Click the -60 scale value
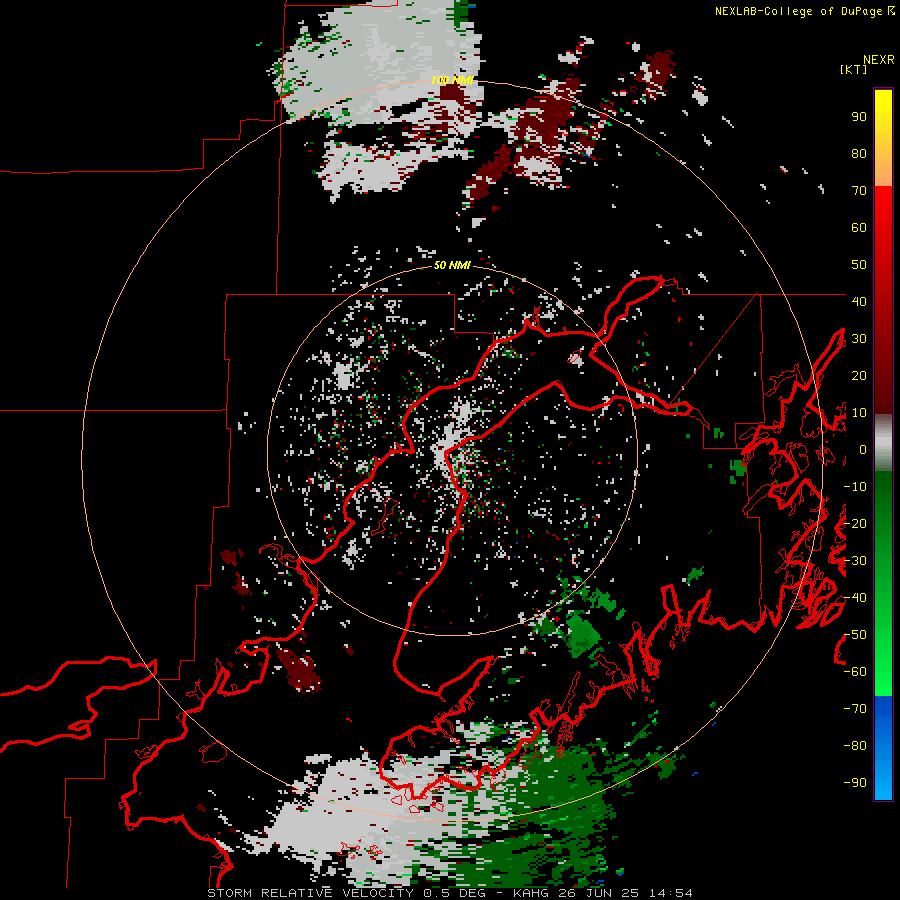Image resolution: width=900 pixels, height=900 pixels. pos(855,672)
